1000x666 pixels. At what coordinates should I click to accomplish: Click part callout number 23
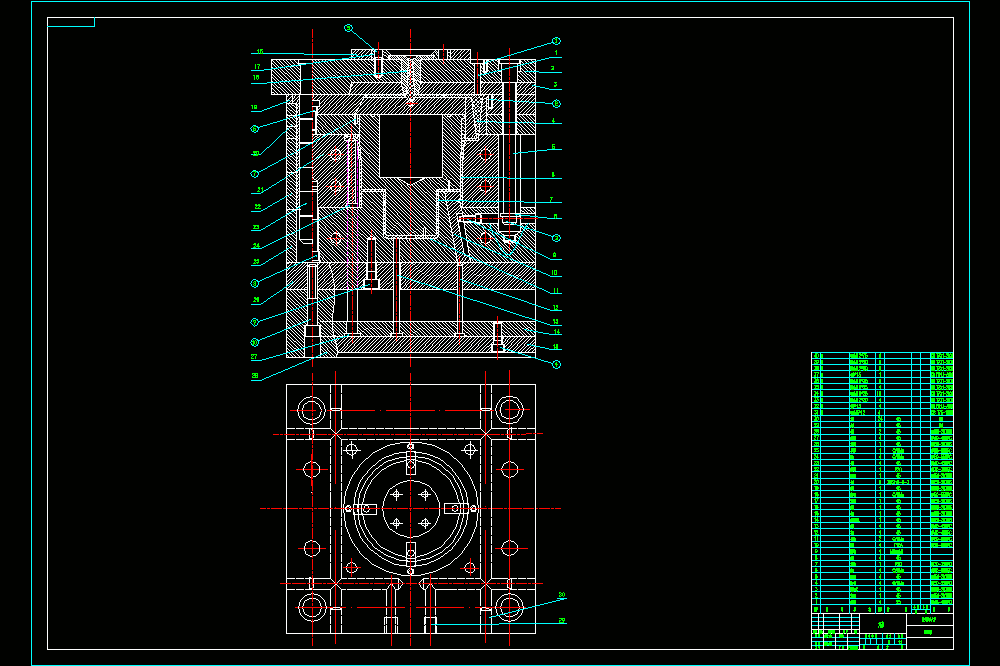click(256, 227)
